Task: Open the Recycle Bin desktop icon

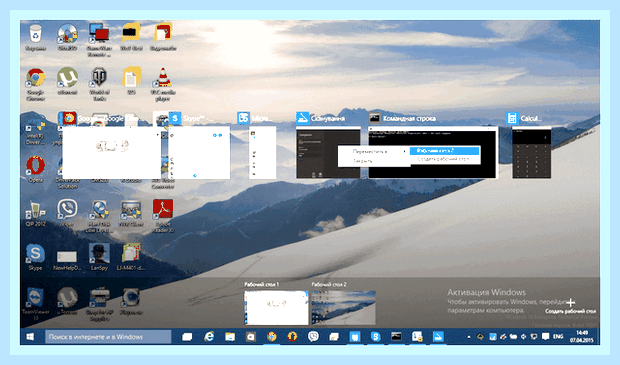Action: pos(36,38)
